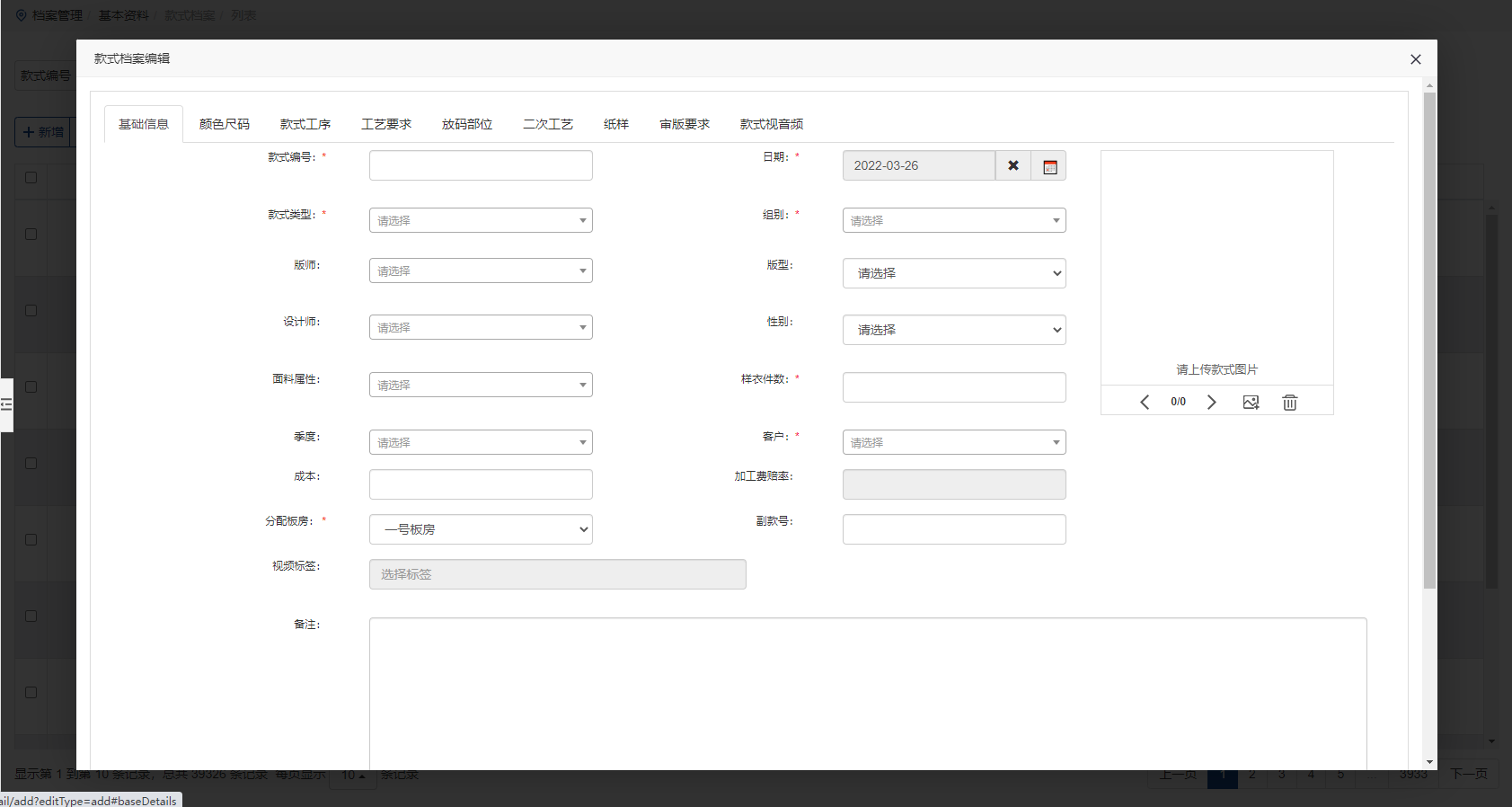Open the 款式视音频 tab

pyautogui.click(x=772, y=124)
